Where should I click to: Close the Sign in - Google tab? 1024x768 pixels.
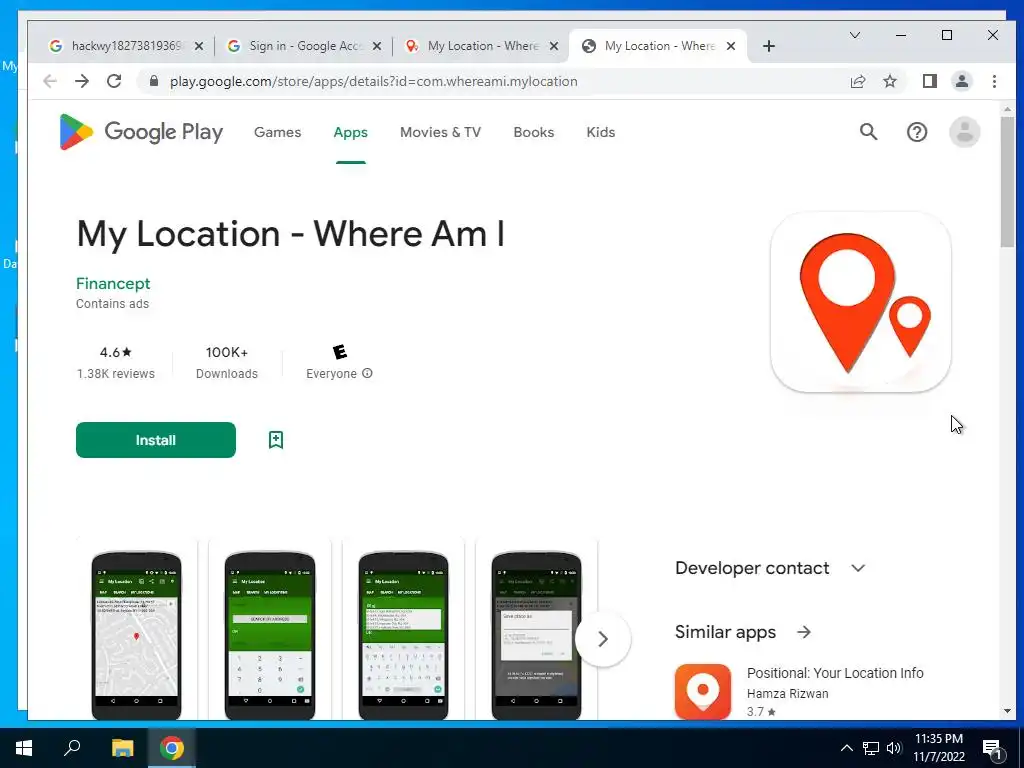tap(377, 46)
